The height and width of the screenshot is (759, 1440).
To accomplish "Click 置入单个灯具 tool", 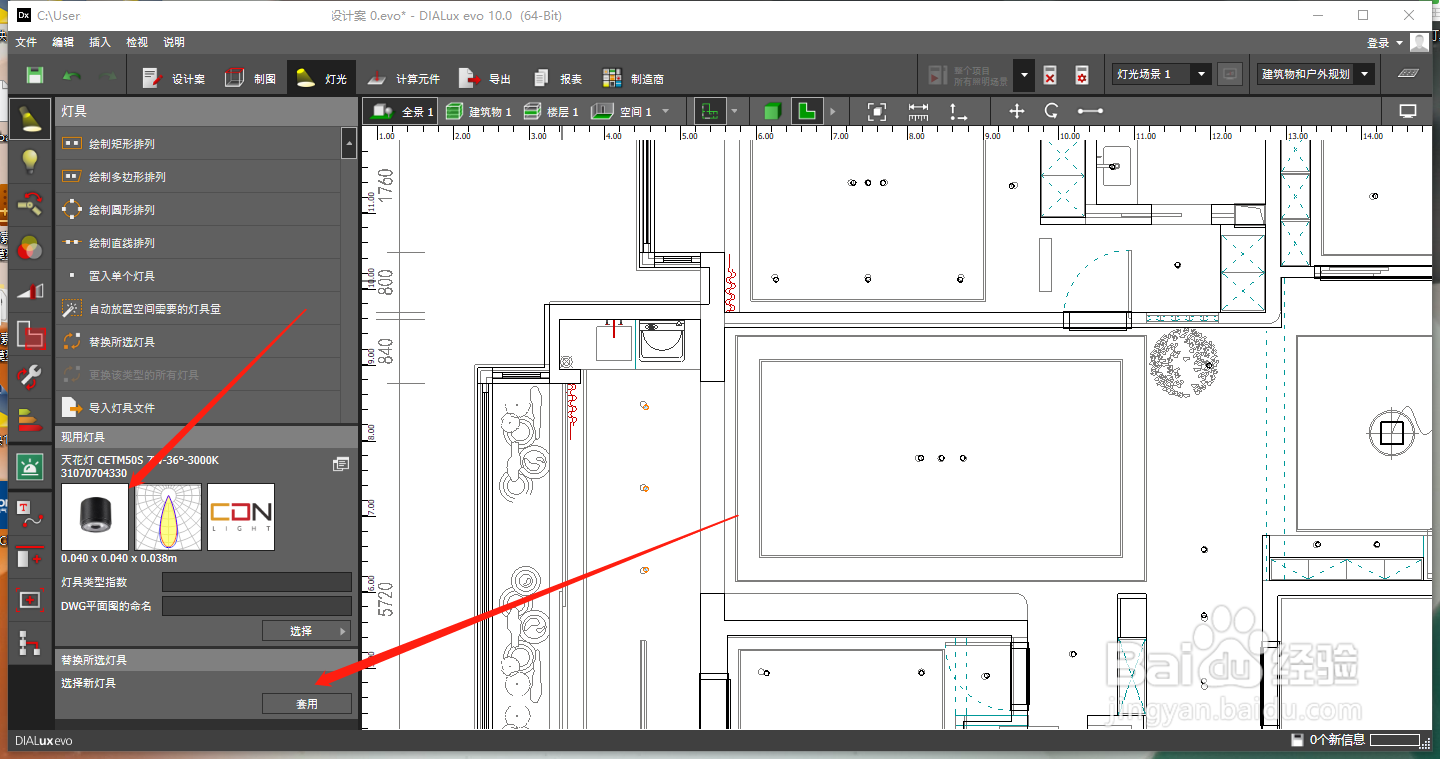I will [x=198, y=276].
